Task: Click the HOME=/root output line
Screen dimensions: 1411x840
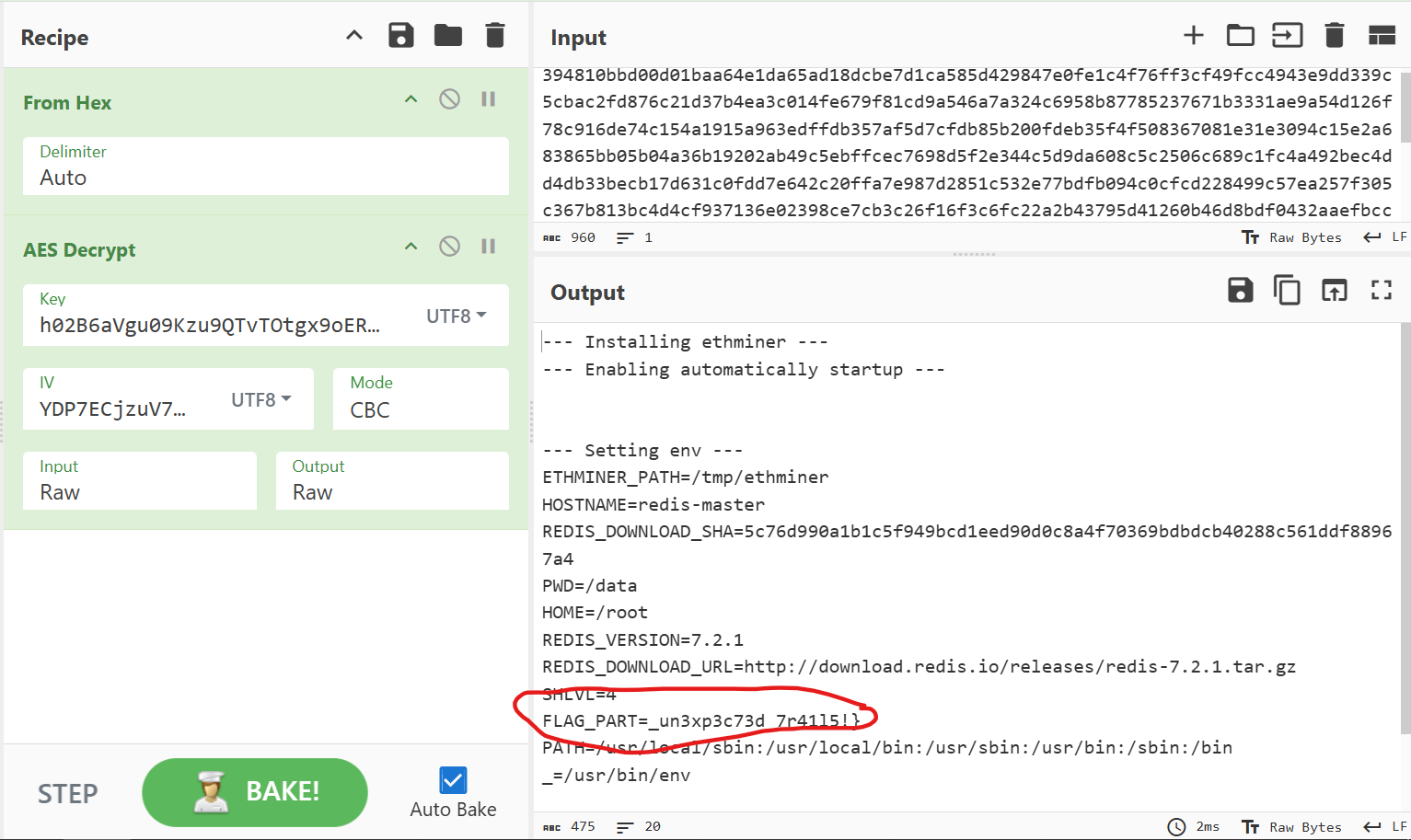Action: [595, 612]
